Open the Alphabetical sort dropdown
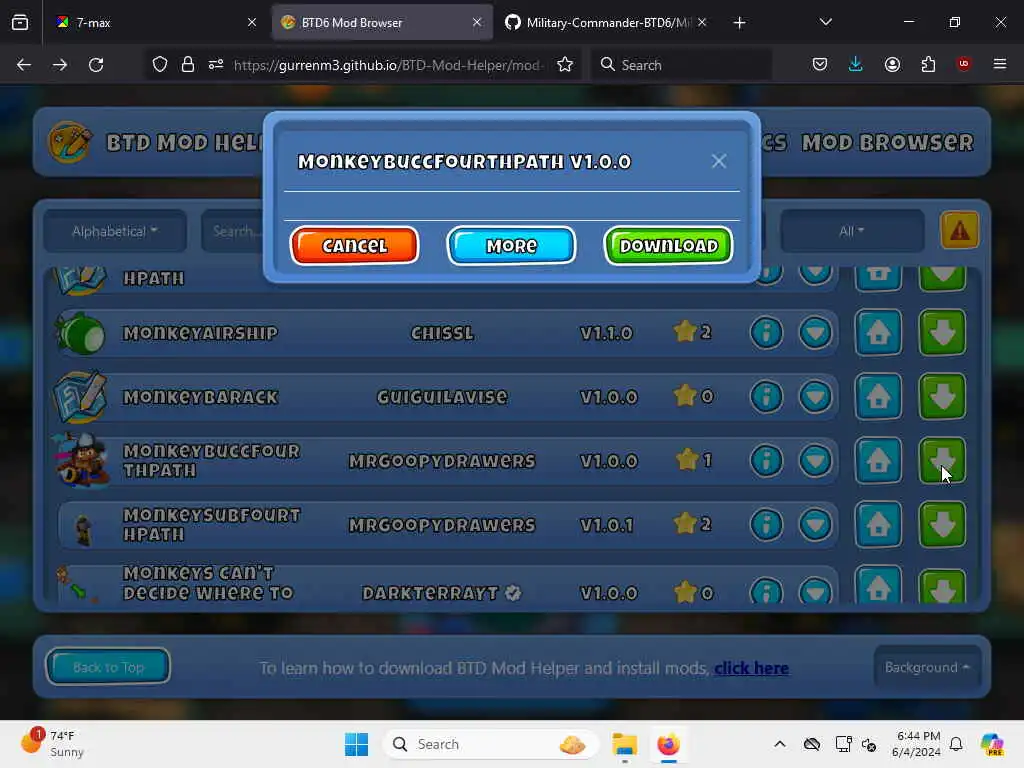This screenshot has height=768, width=1024. point(115,231)
